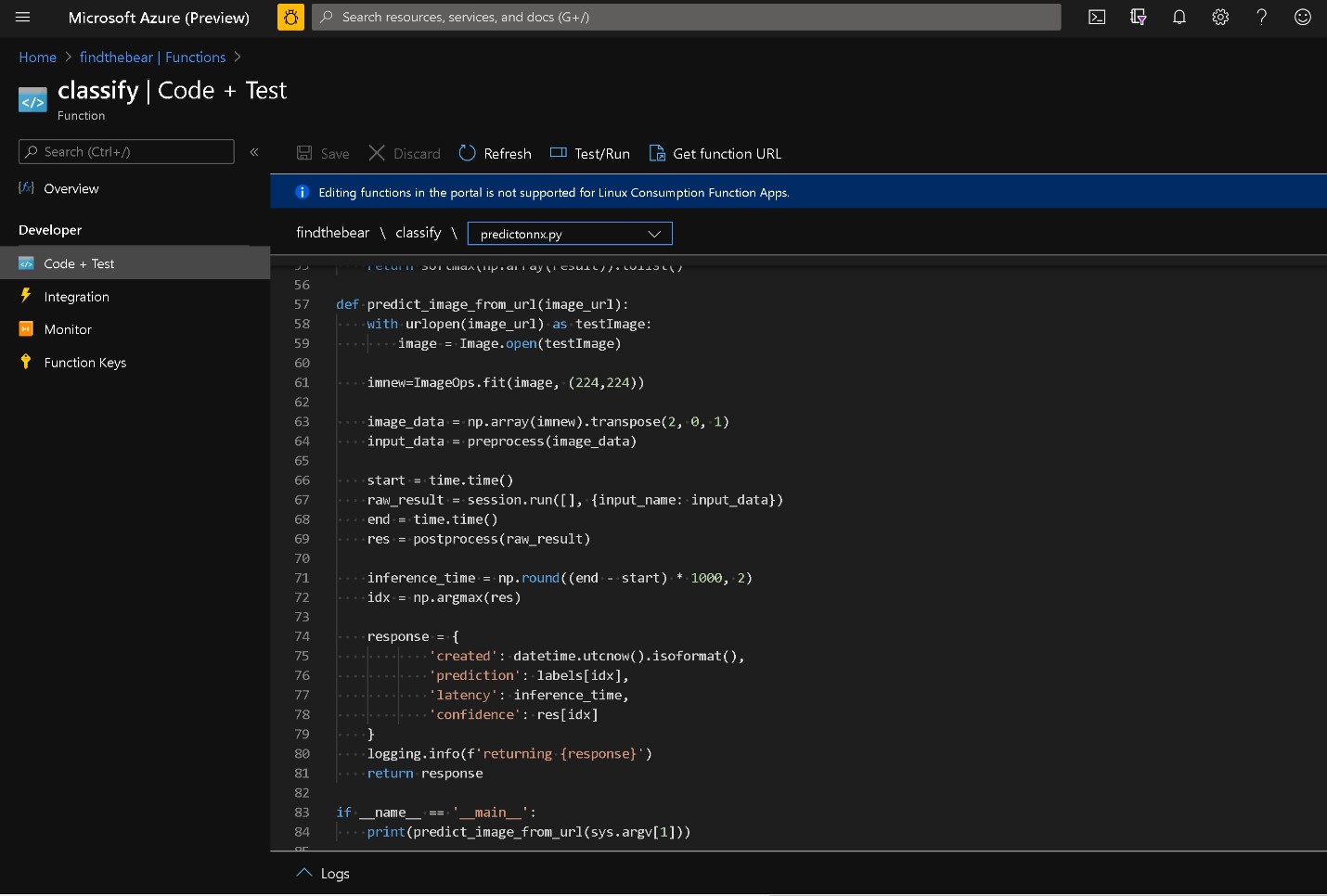The width and height of the screenshot is (1327, 896).
Task: Open Function Keys page
Action: 84,363
